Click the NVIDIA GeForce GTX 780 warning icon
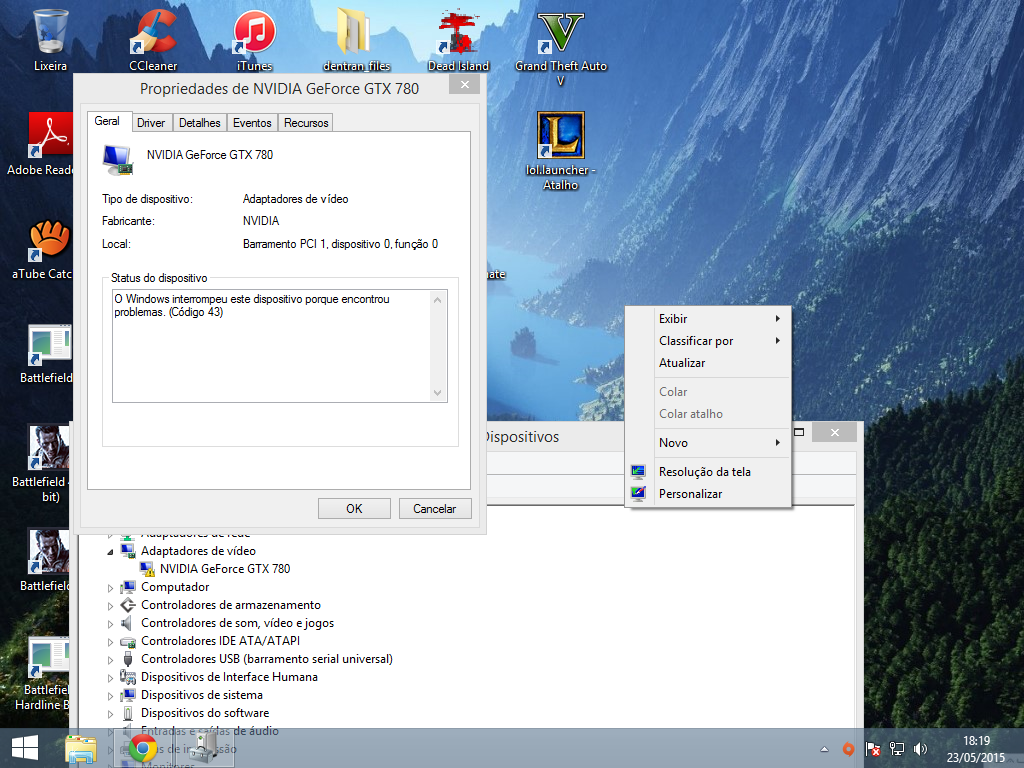Screen dimensions: 1024x768 [x=148, y=569]
